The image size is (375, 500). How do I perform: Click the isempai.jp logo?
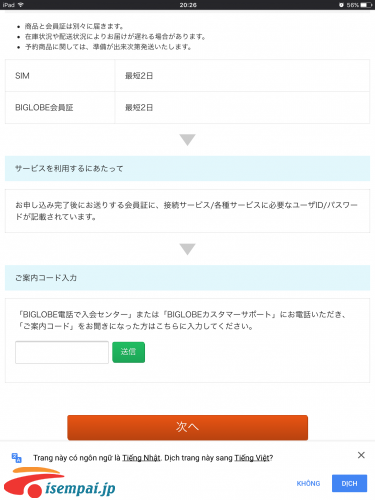60,483
